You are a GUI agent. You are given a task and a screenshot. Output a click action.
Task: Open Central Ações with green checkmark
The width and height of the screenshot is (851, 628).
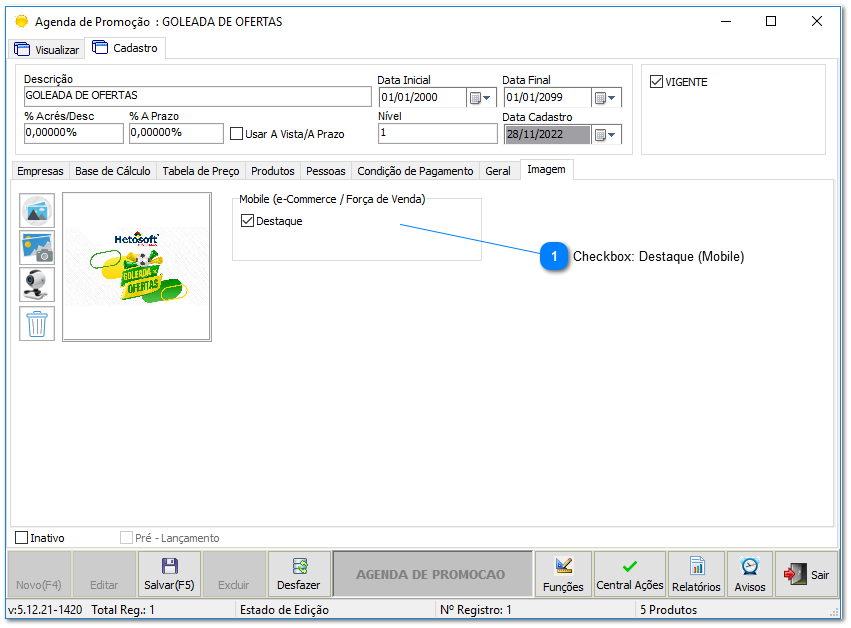[629, 575]
